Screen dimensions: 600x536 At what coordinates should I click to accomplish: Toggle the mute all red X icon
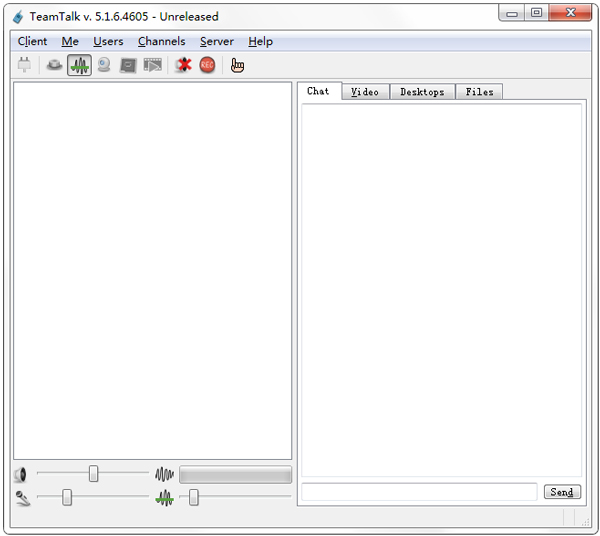point(184,65)
